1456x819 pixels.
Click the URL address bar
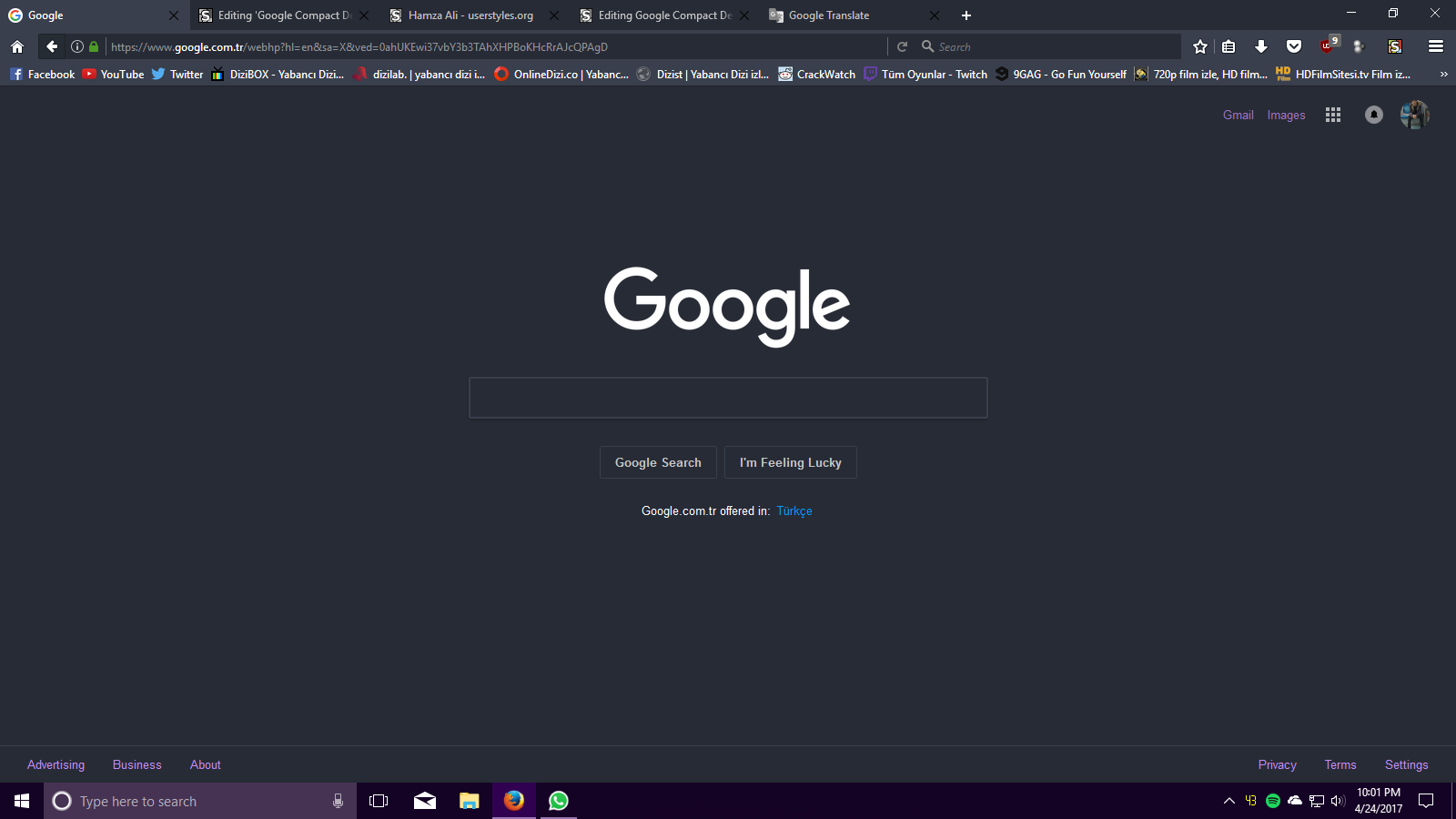pyautogui.click(x=496, y=46)
